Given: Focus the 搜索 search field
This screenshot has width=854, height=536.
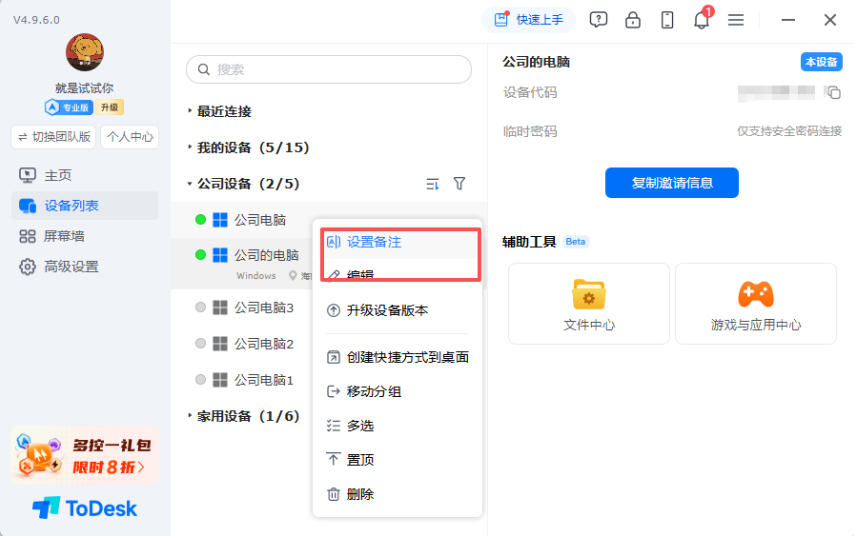Looking at the screenshot, I should [329, 69].
